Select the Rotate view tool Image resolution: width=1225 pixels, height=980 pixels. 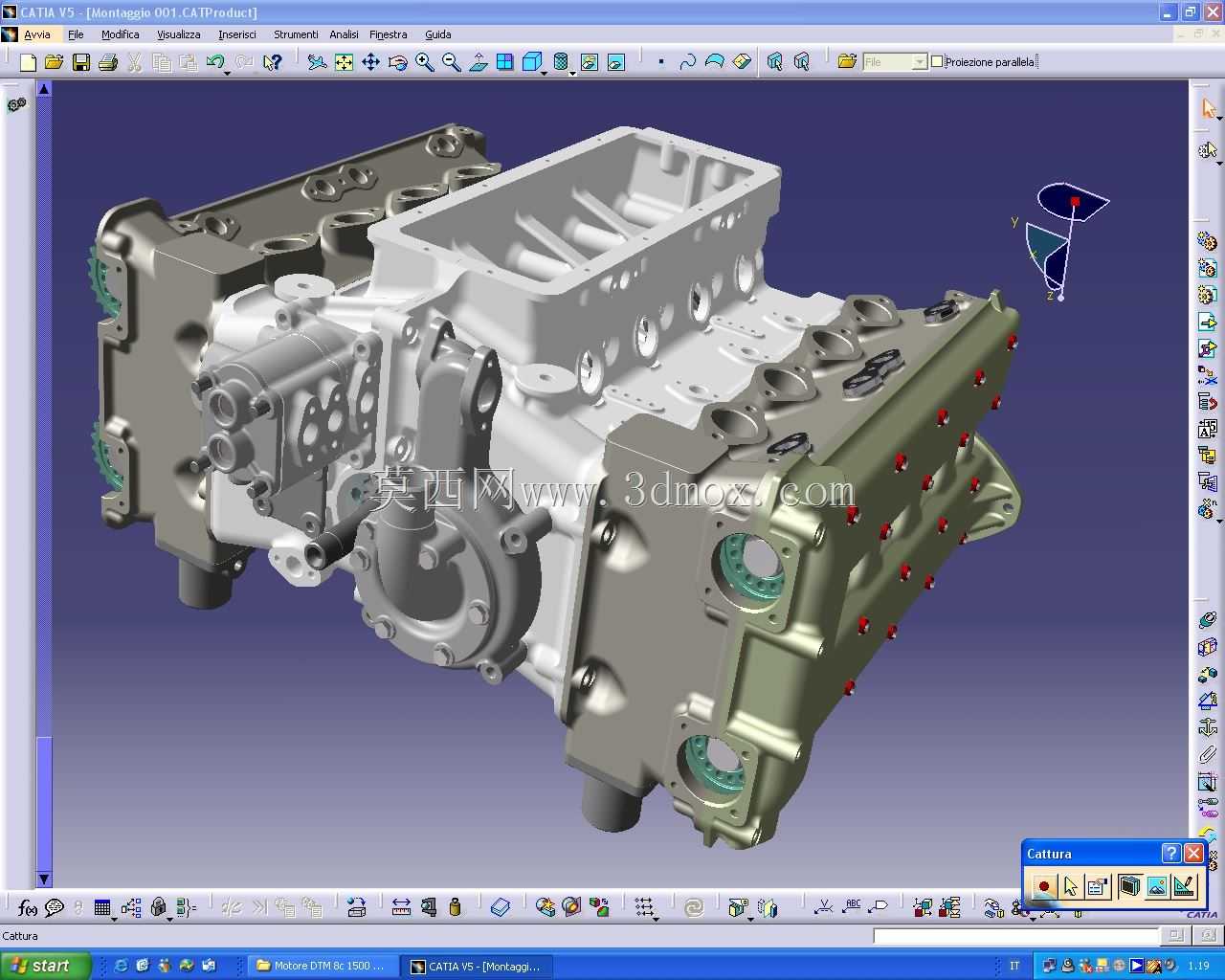[x=397, y=62]
